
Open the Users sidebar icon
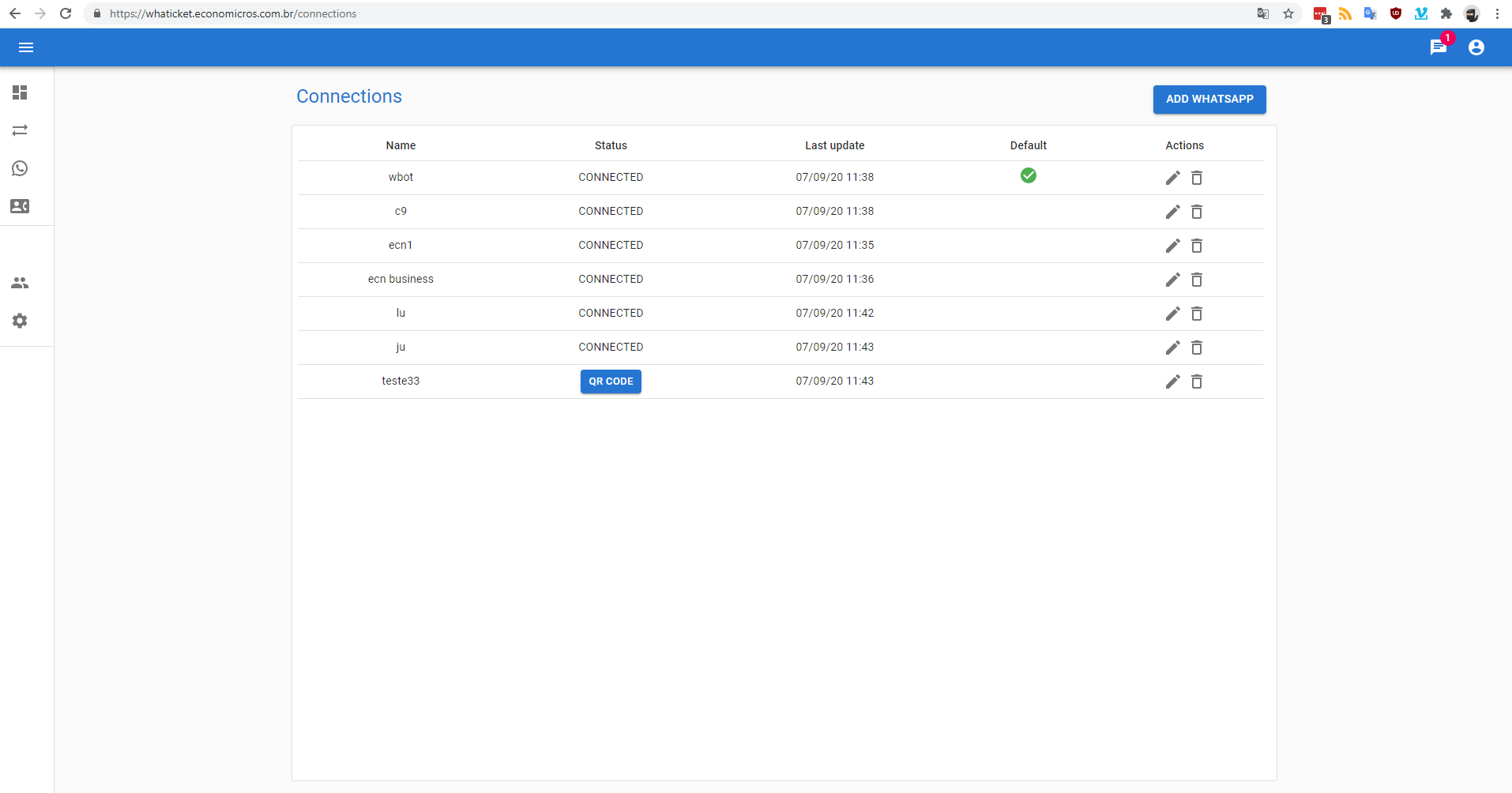pyautogui.click(x=20, y=283)
